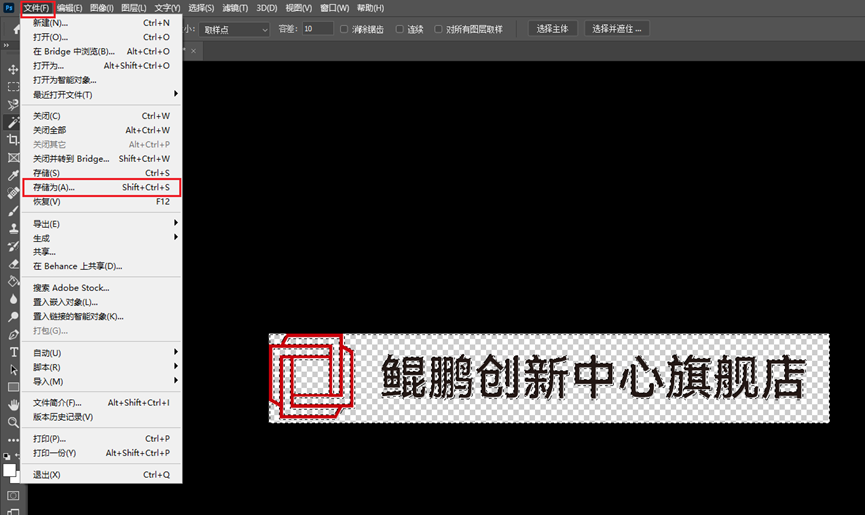The image size is (865, 515).
Task: Select the Clone Stamp tool
Action: point(13,228)
